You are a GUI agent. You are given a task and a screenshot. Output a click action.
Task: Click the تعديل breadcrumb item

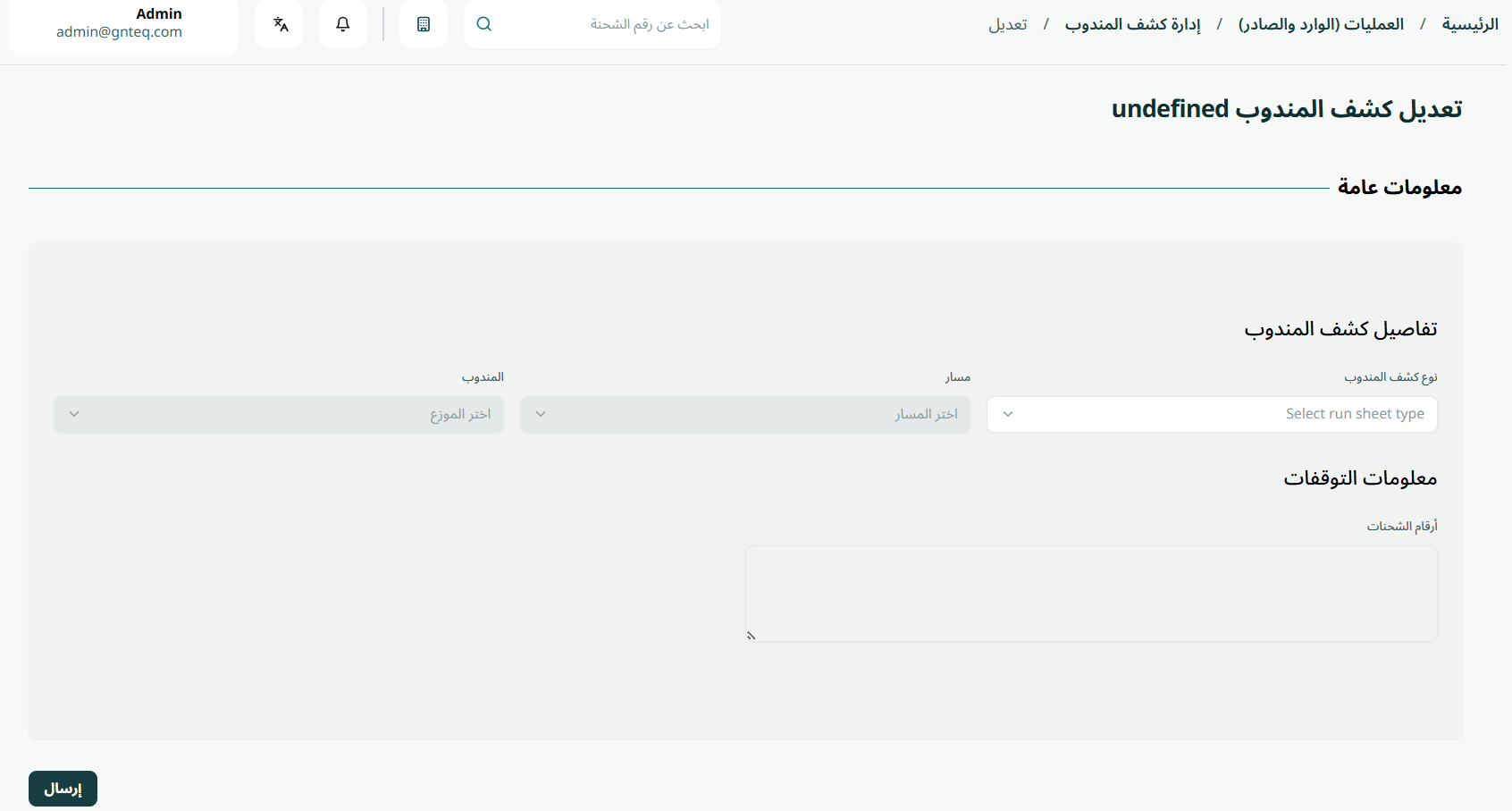[1008, 24]
